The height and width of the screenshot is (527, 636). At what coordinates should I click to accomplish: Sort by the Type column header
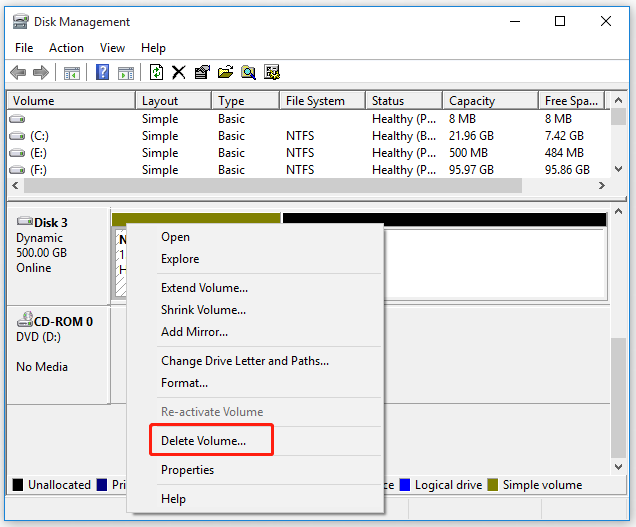point(246,101)
